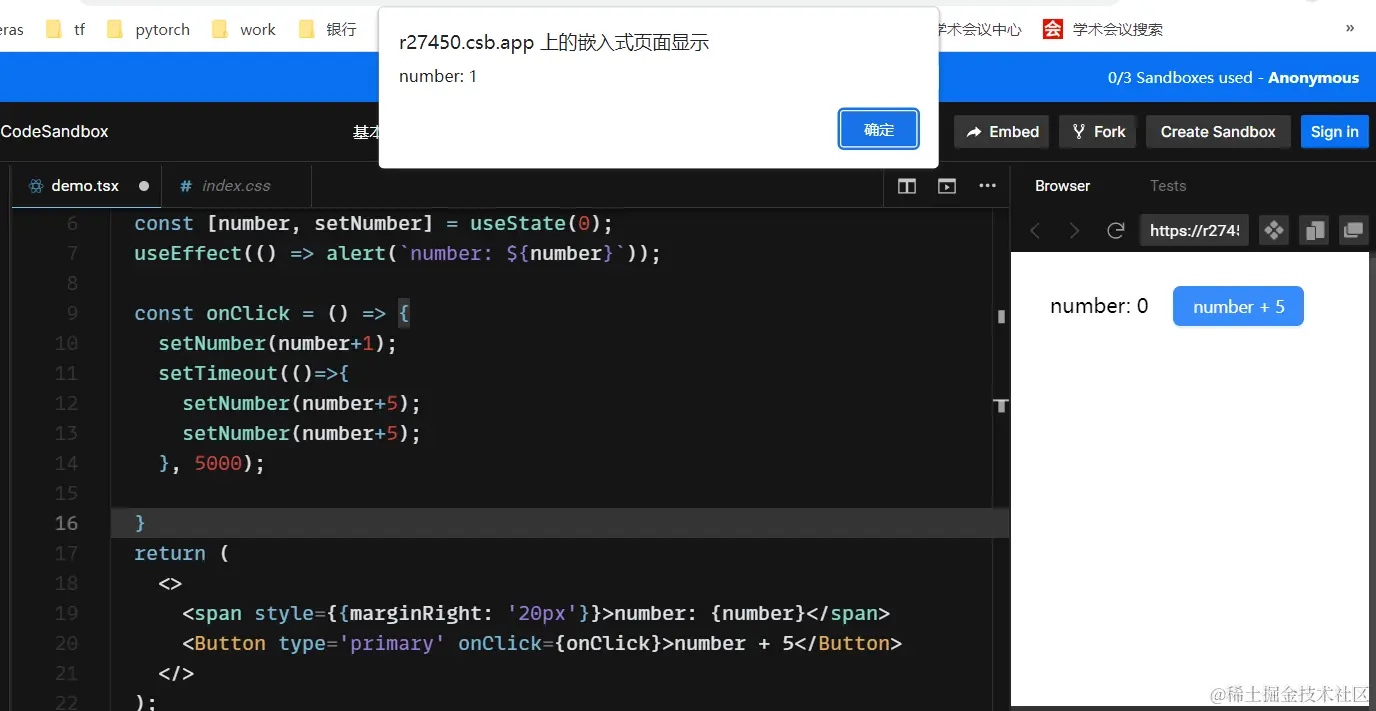Split the editor with the split-pane icon
Viewport: 1376px width, 711px height.
907,186
